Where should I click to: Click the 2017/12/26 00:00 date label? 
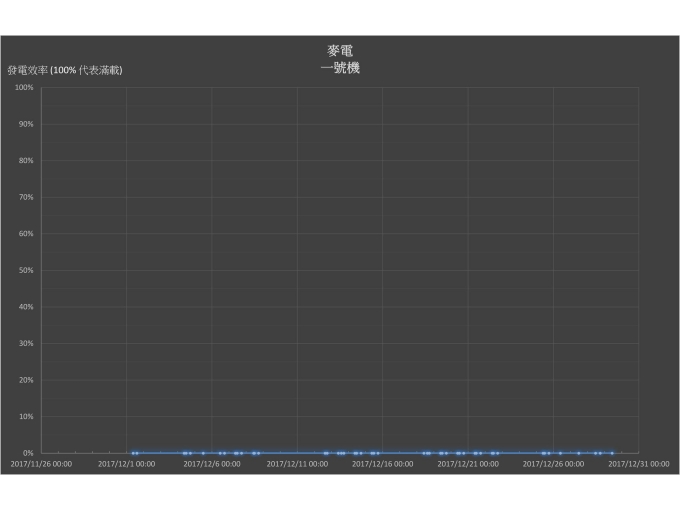pos(553,464)
